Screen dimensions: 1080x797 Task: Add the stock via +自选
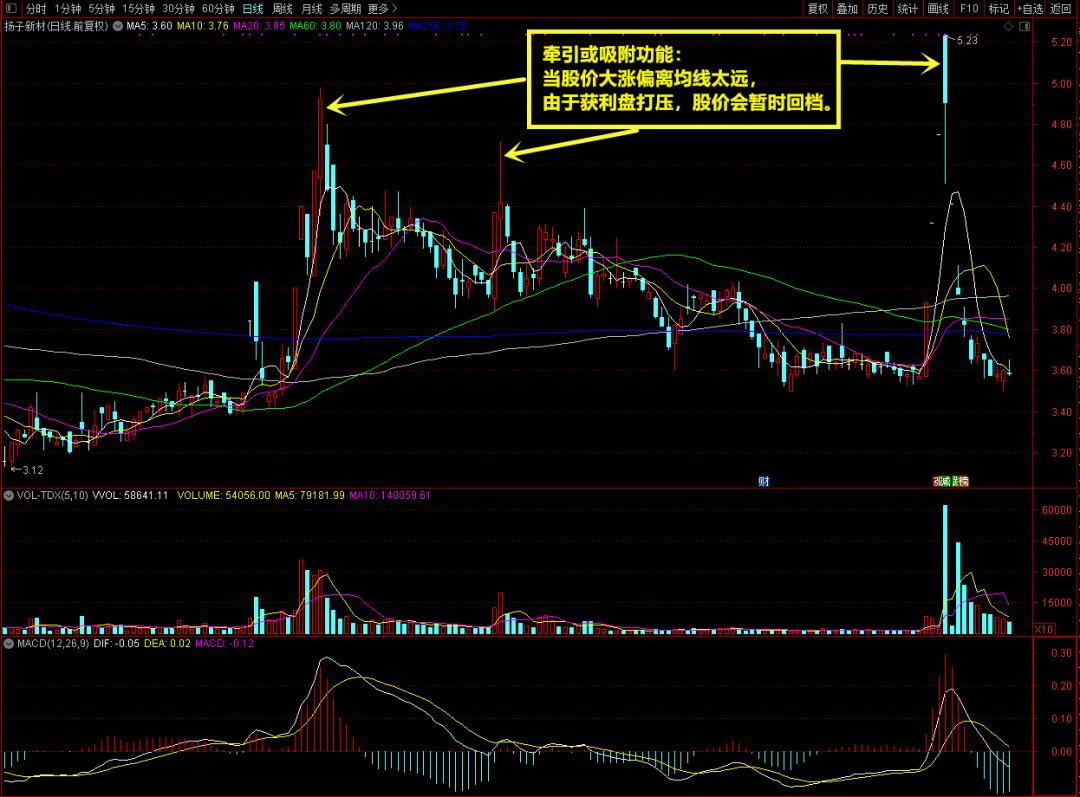pyautogui.click(x=1030, y=8)
